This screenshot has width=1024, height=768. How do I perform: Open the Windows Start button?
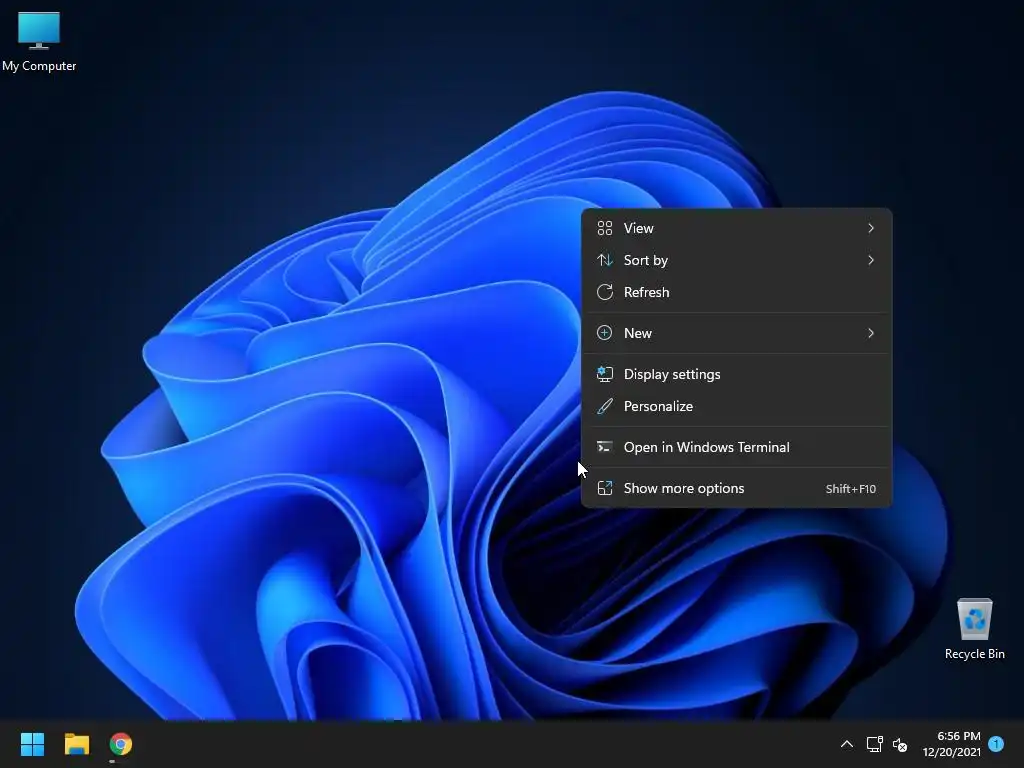point(32,744)
